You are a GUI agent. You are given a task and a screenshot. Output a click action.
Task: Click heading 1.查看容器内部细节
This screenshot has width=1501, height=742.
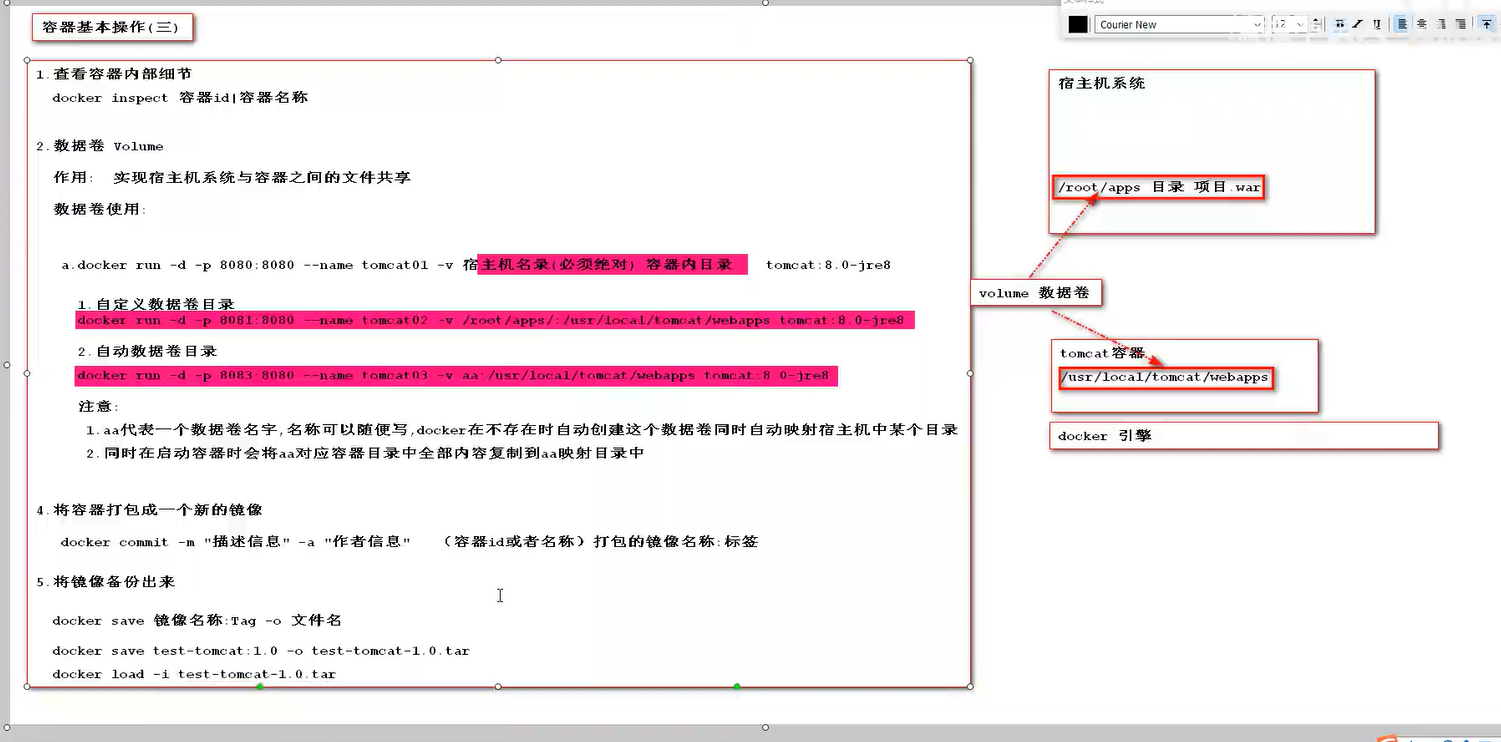(x=114, y=74)
